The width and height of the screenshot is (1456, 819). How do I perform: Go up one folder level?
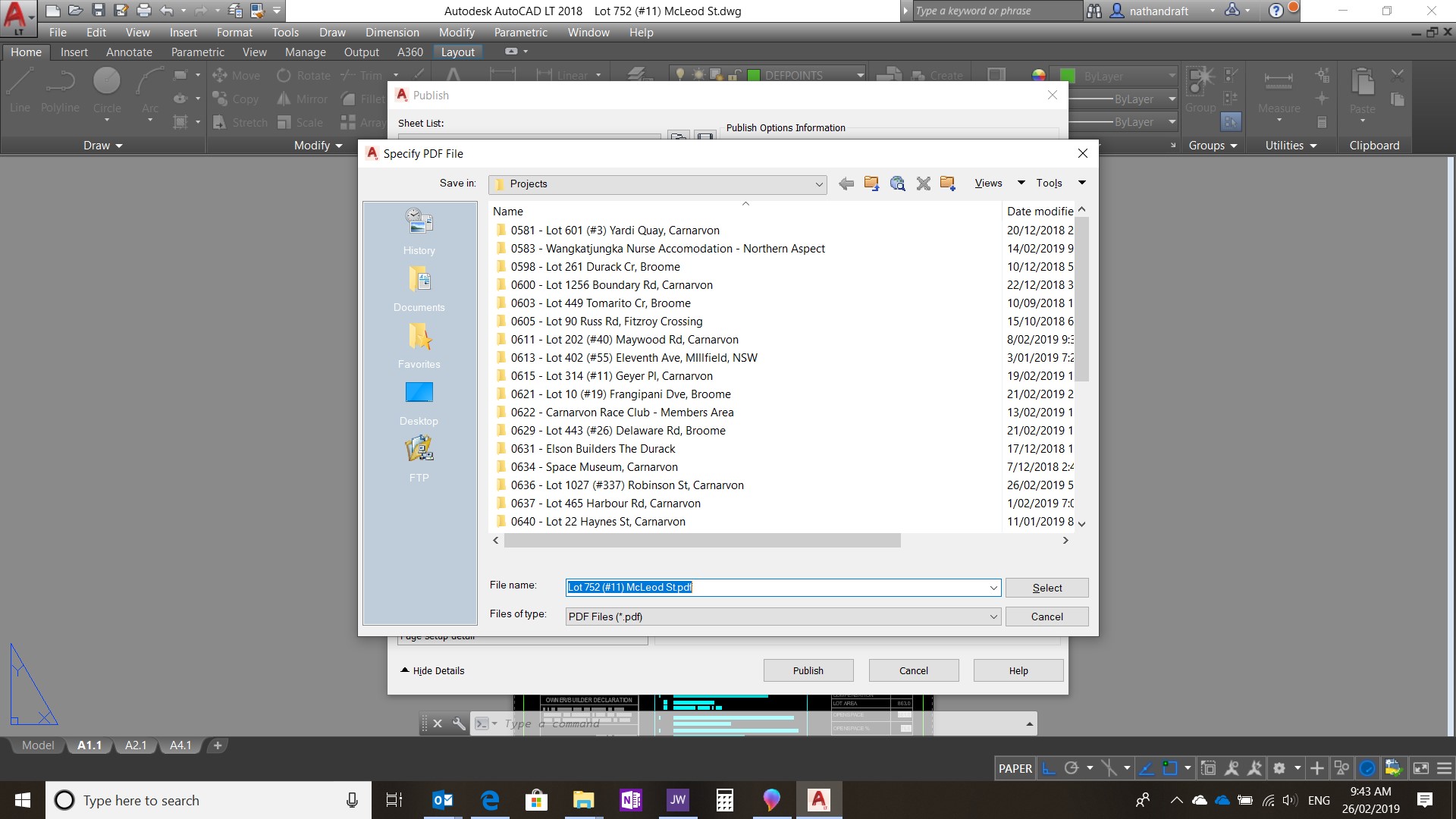(871, 184)
